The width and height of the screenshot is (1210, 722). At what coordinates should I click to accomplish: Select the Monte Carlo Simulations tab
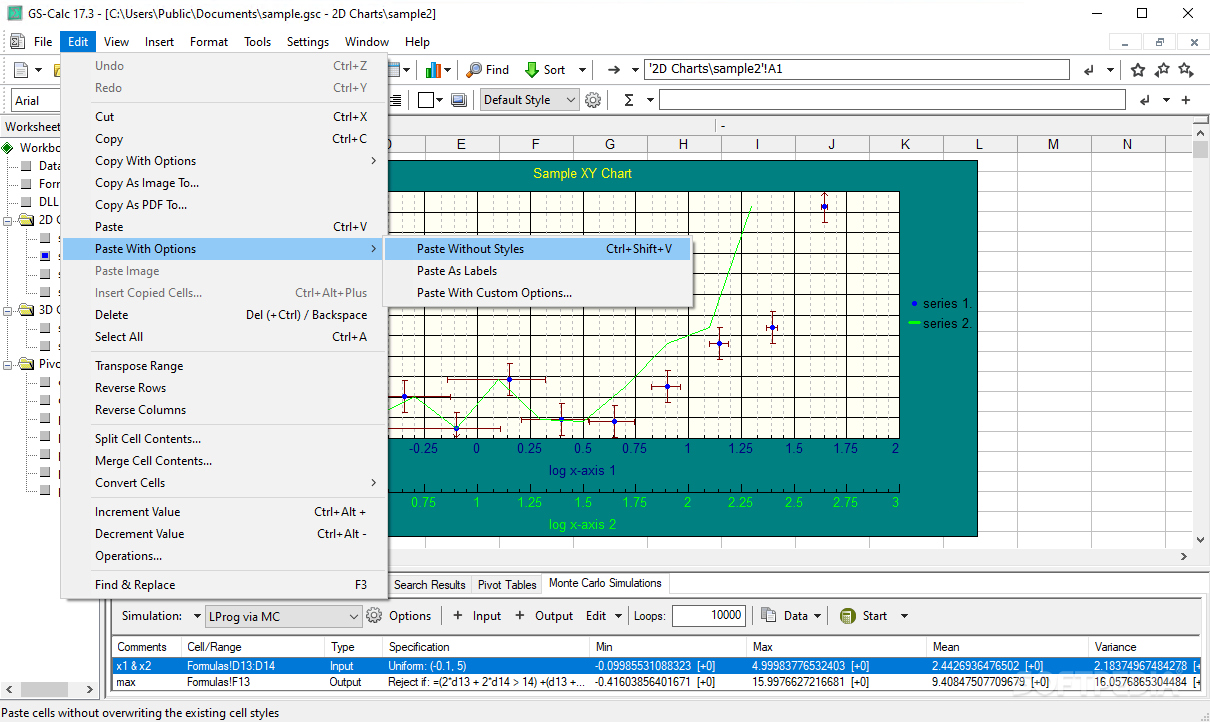point(605,583)
